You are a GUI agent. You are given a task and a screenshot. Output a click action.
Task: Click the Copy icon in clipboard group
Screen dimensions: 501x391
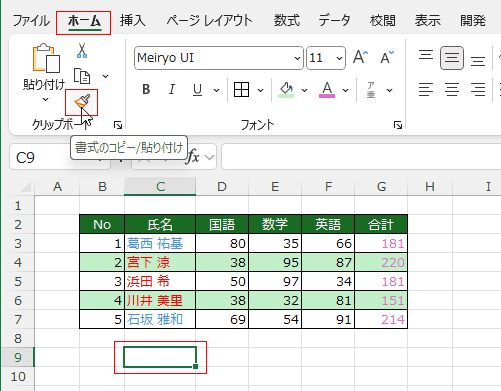click(82, 76)
